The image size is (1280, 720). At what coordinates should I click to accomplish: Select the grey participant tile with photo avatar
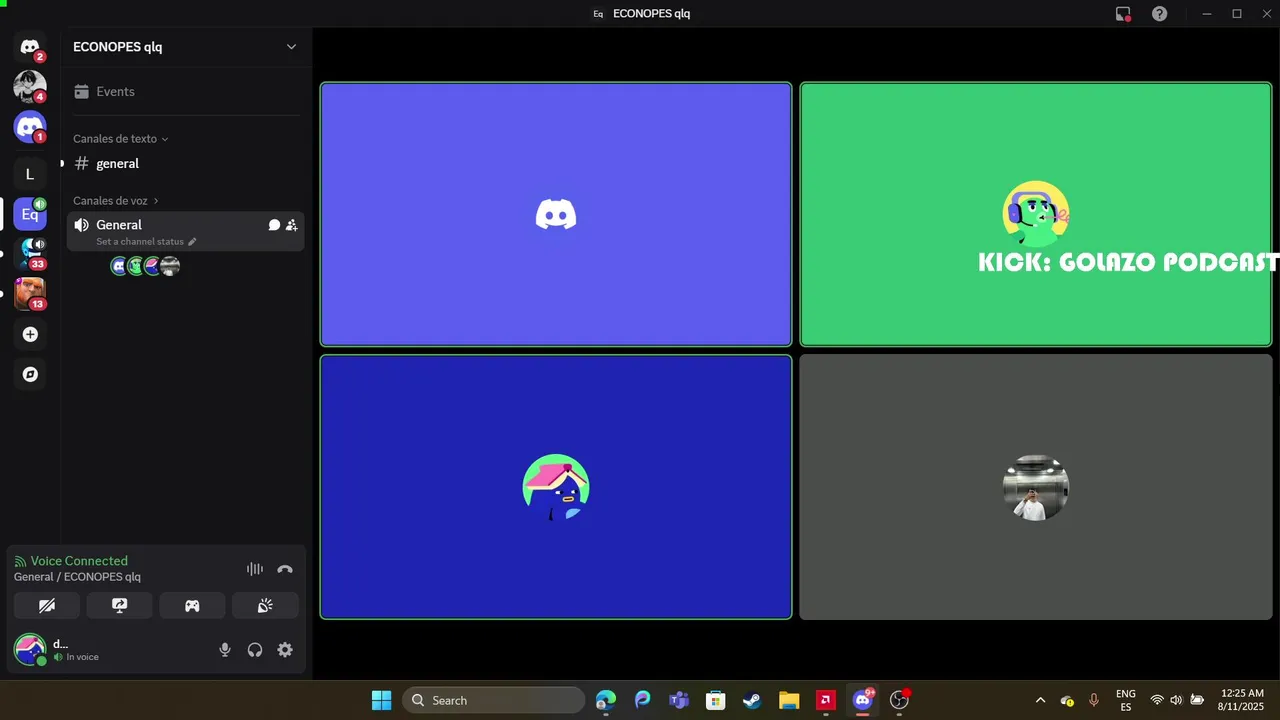click(x=1036, y=487)
